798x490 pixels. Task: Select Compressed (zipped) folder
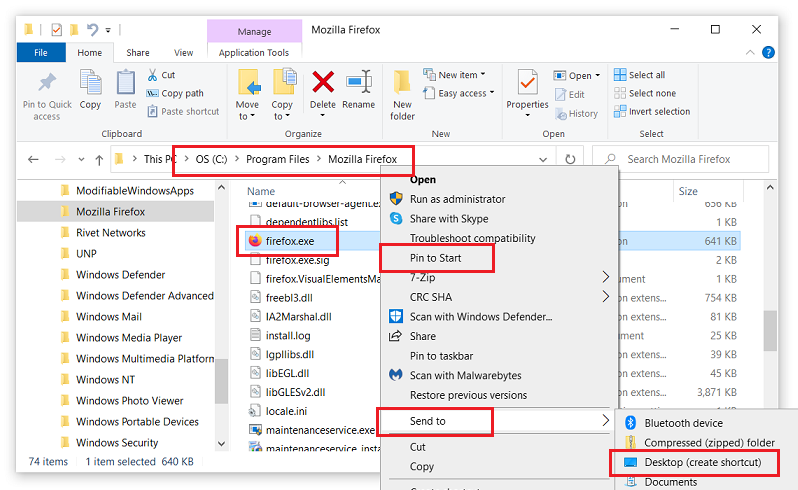click(x=709, y=443)
